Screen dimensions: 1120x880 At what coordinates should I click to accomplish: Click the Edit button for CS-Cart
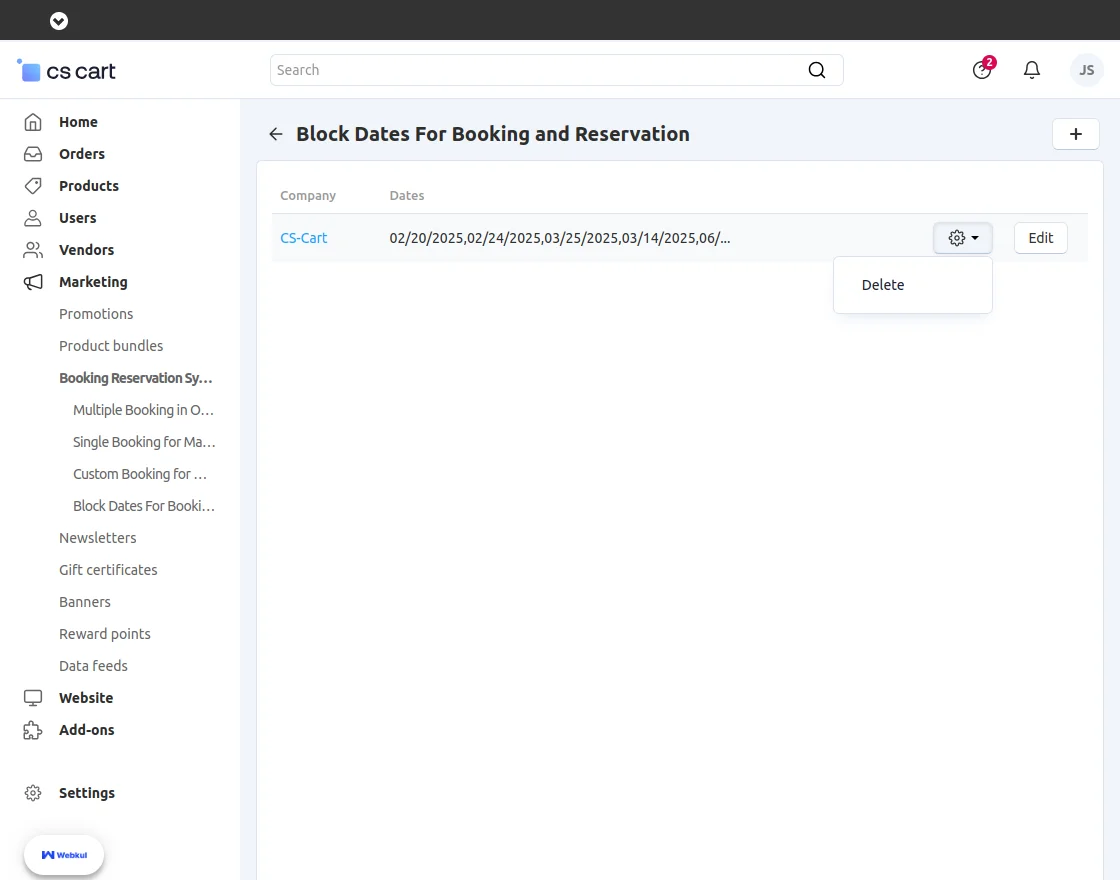pyautogui.click(x=1041, y=238)
